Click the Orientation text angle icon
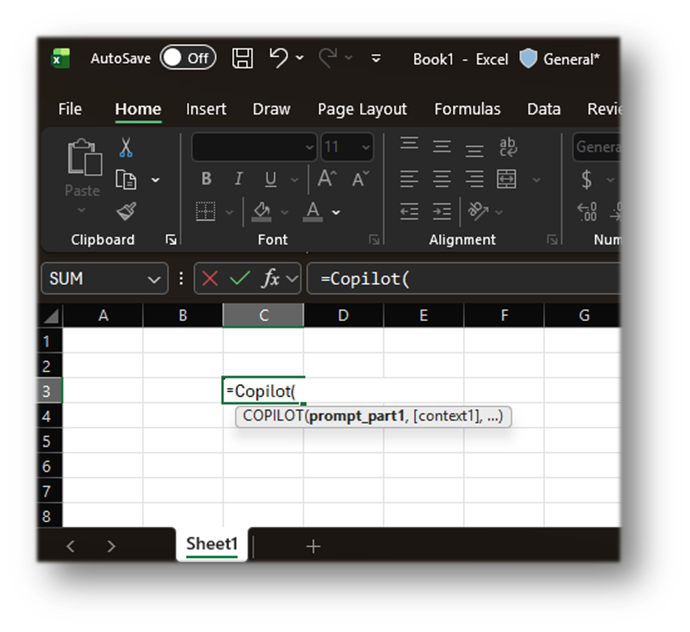 point(478,212)
